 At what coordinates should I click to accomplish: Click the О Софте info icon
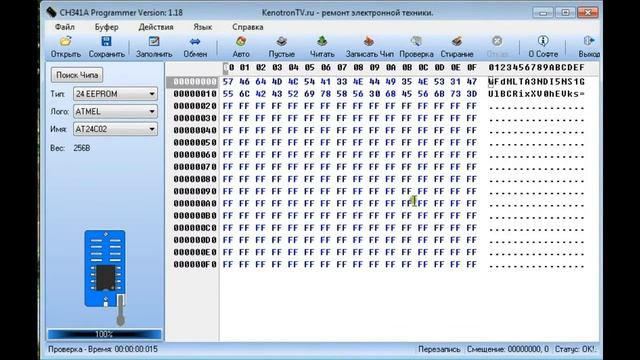coord(543,41)
